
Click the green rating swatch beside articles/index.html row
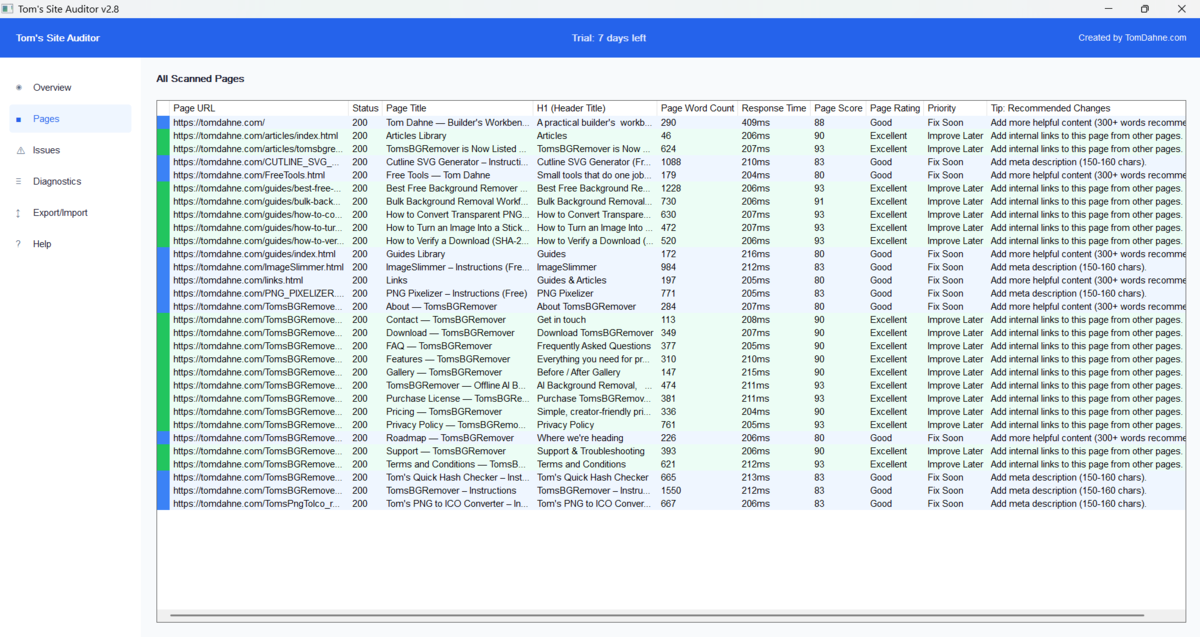pyautogui.click(x=162, y=135)
